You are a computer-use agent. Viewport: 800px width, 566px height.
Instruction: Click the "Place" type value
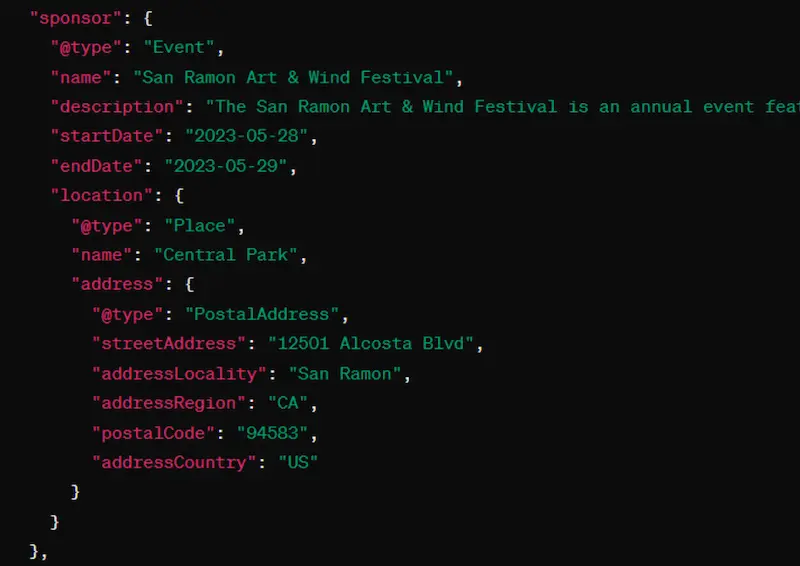coord(205,225)
